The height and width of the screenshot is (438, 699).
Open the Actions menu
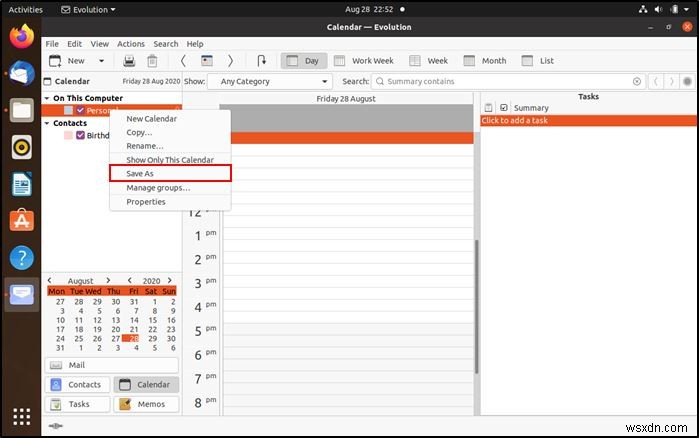click(131, 44)
